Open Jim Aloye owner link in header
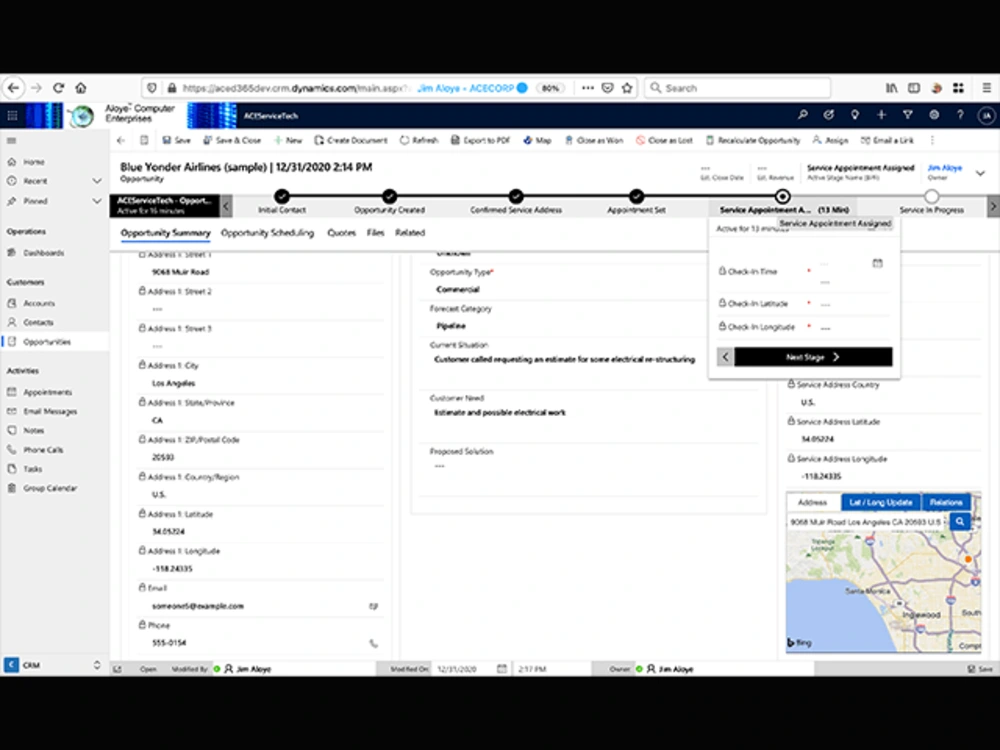Viewport: 1000px width, 750px height. tap(945, 168)
